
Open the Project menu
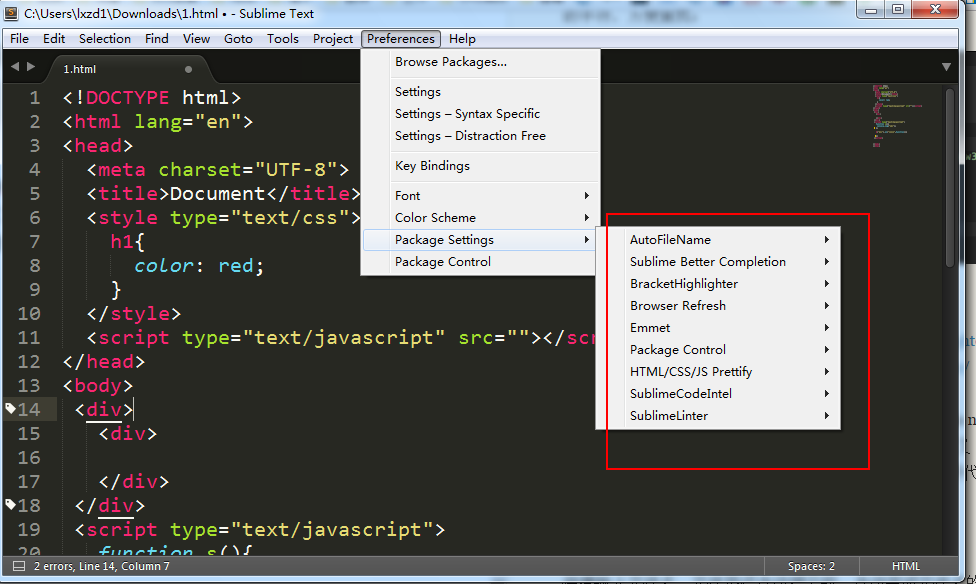[333, 39]
